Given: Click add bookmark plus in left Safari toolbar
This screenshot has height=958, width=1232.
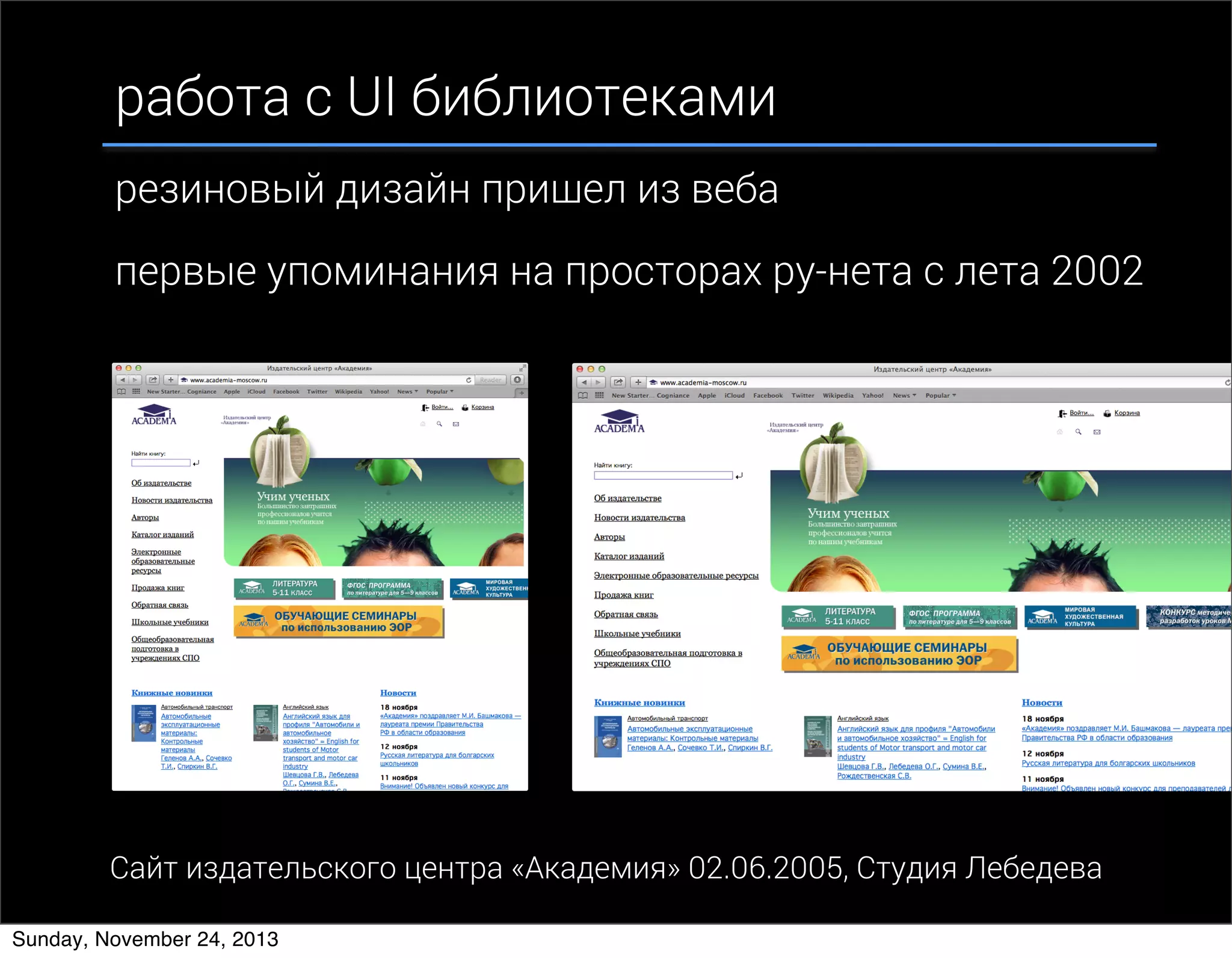Looking at the screenshot, I should (171, 380).
